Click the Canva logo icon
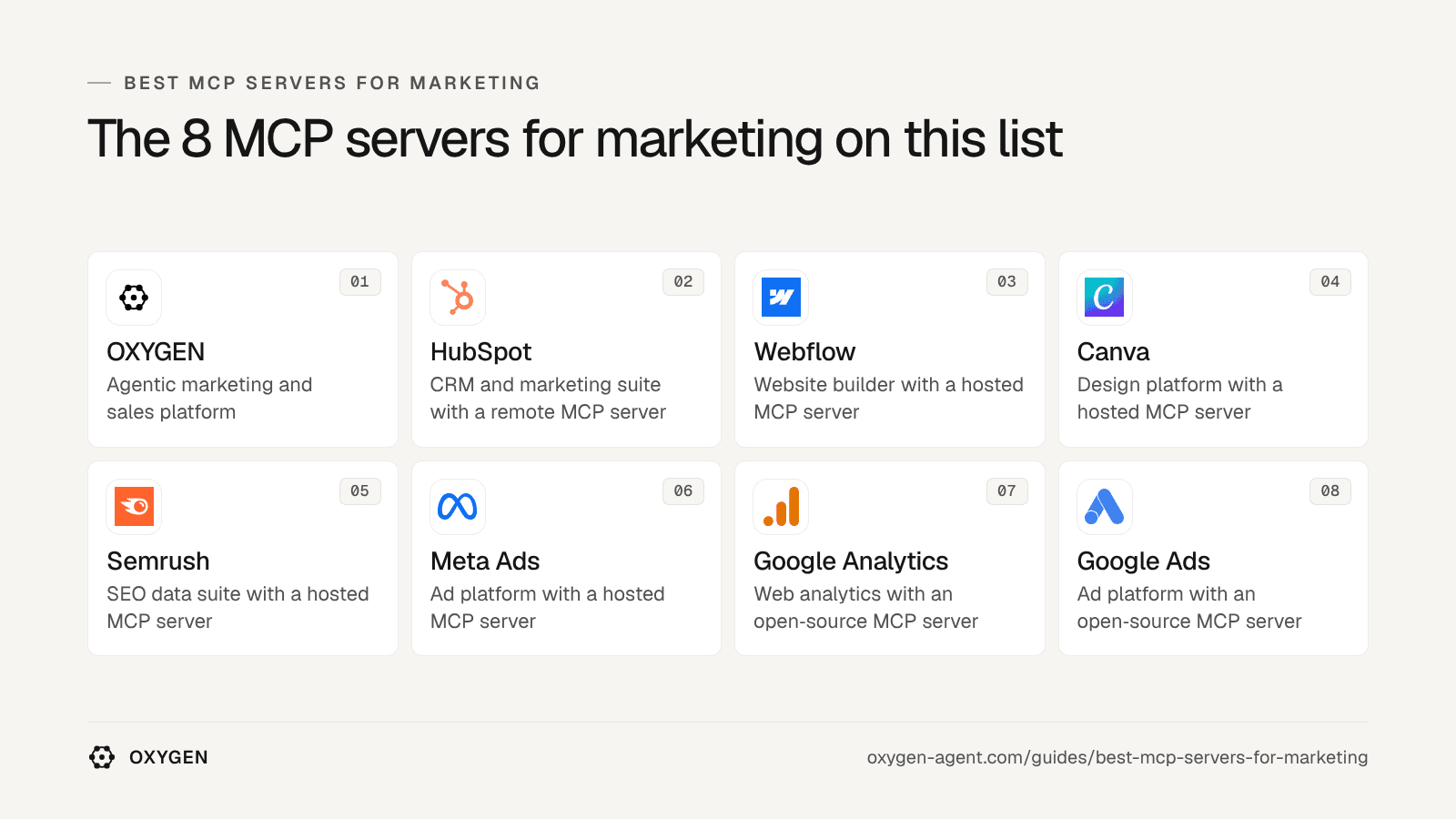The height and width of the screenshot is (819, 1456). tap(1105, 298)
